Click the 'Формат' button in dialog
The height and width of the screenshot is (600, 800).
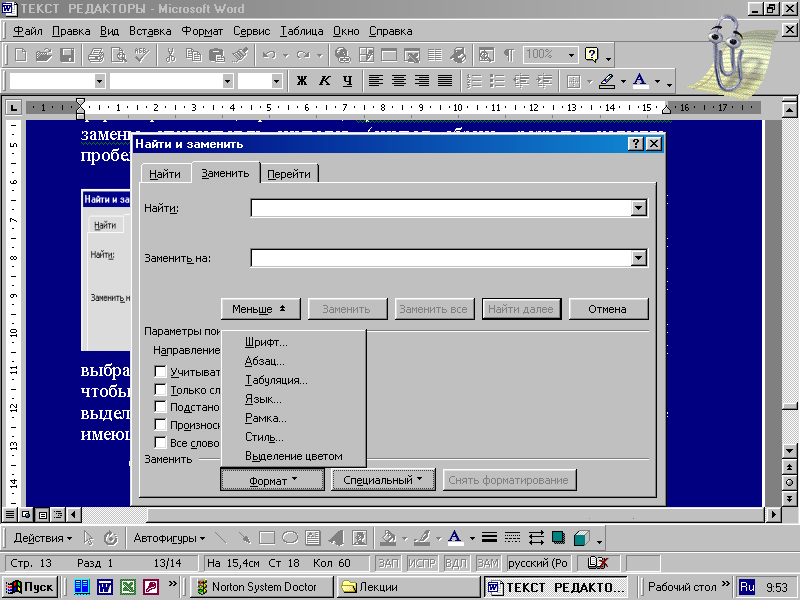click(272, 480)
